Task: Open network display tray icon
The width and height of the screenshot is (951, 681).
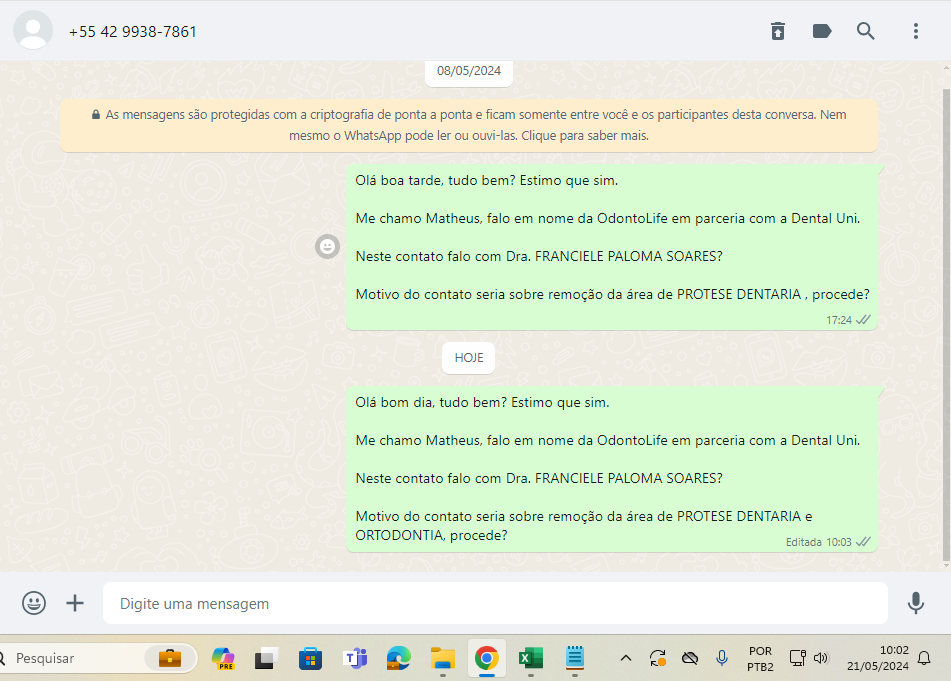Action: pos(798,658)
